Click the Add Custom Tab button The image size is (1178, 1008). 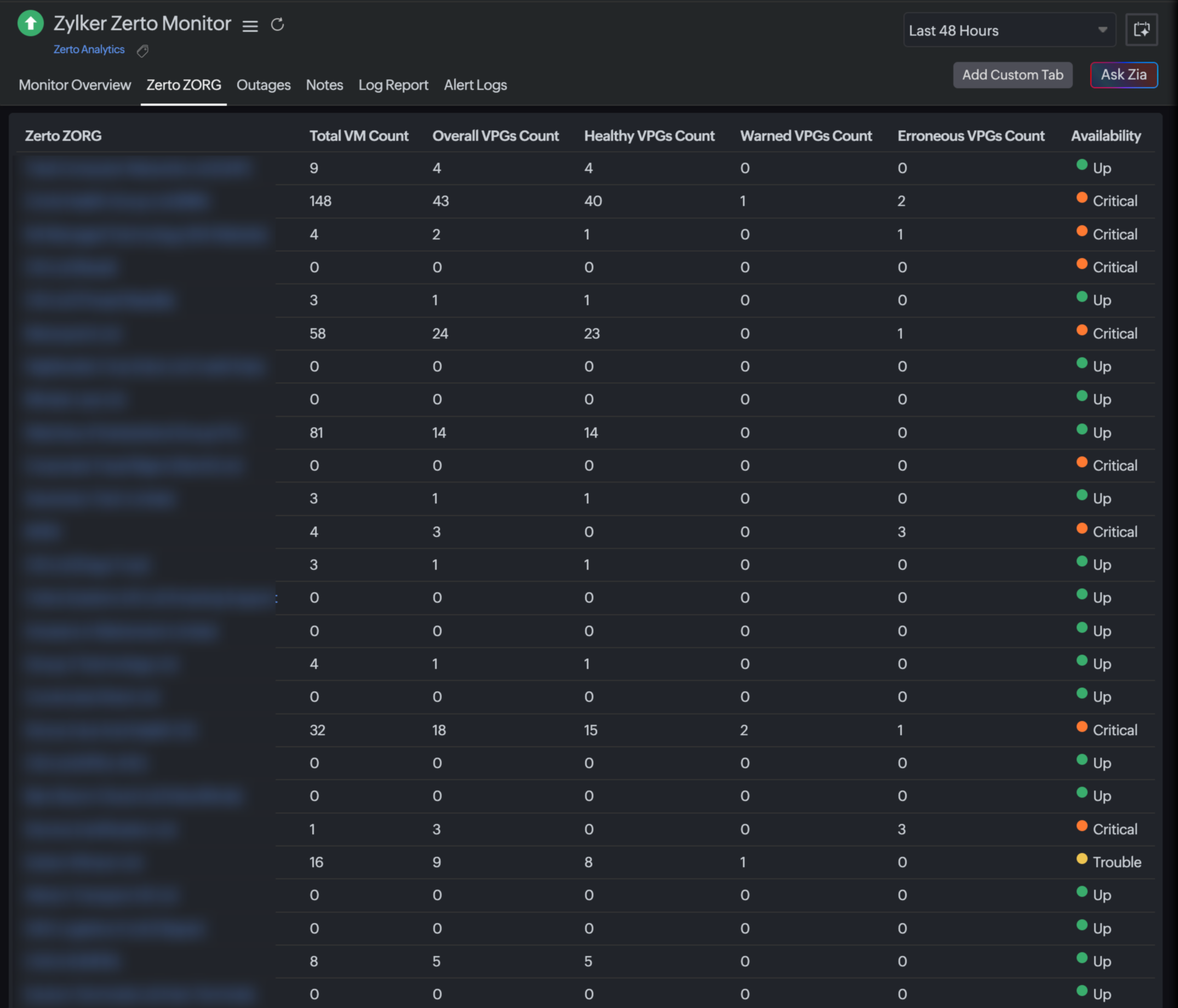(x=1012, y=75)
